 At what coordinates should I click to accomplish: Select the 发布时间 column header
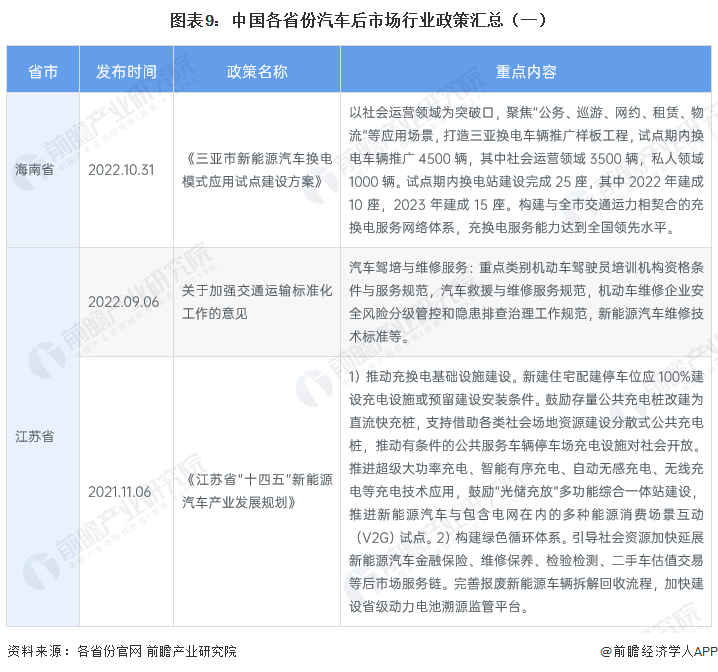coord(126,71)
